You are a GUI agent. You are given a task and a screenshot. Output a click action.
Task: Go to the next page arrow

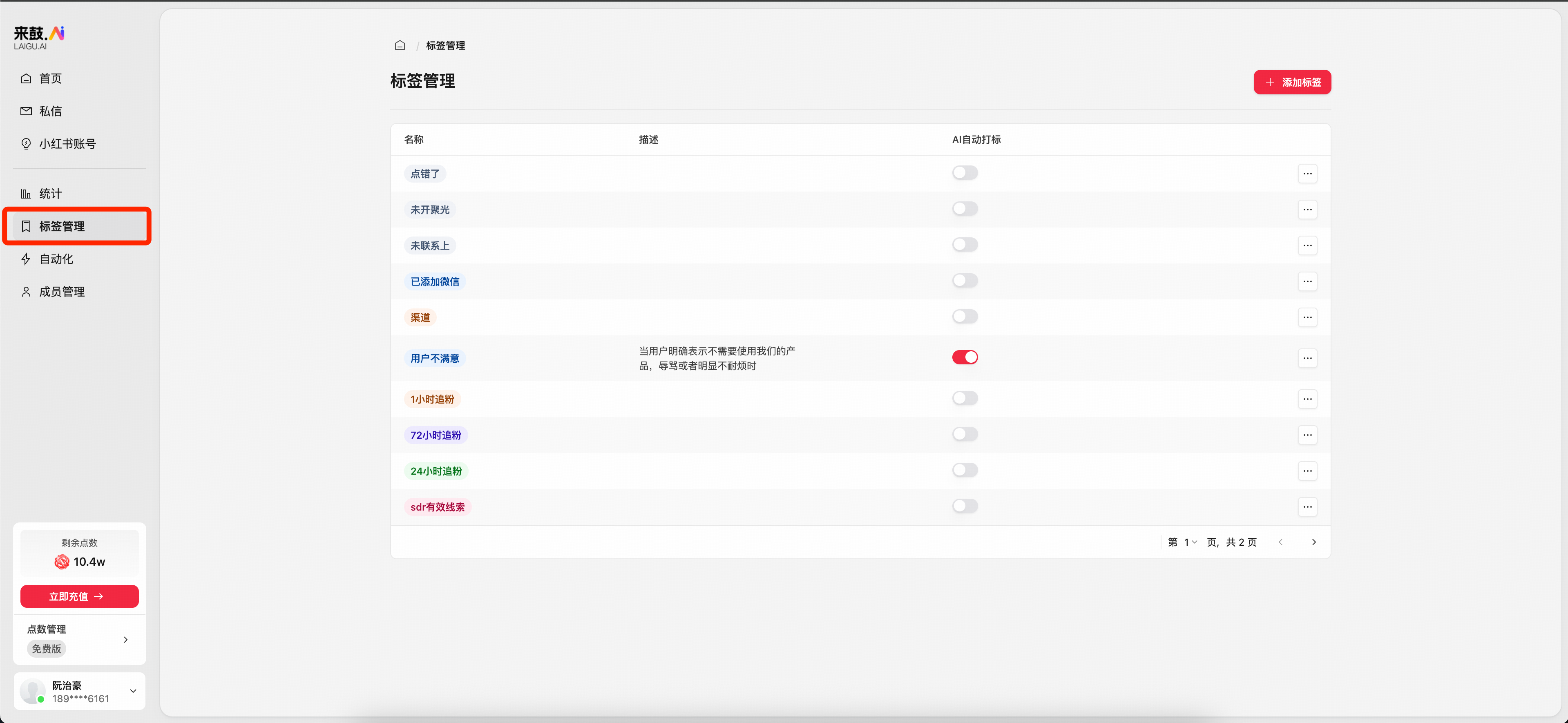coord(1313,542)
